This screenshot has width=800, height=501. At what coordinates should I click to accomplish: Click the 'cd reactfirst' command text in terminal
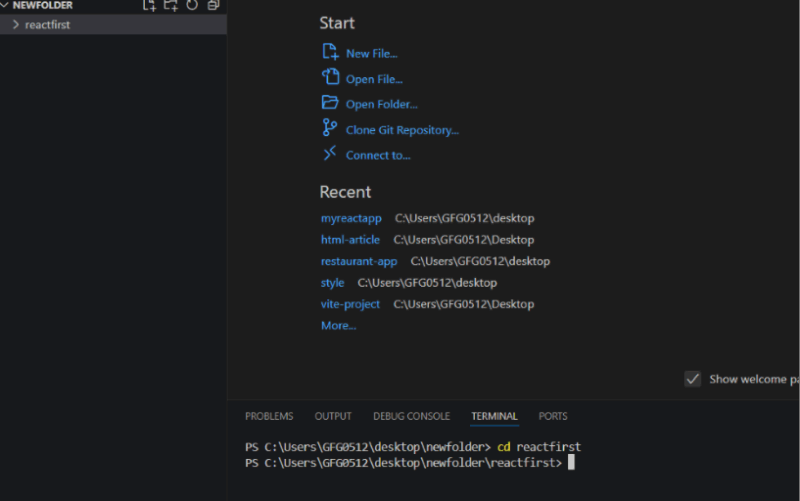point(539,447)
